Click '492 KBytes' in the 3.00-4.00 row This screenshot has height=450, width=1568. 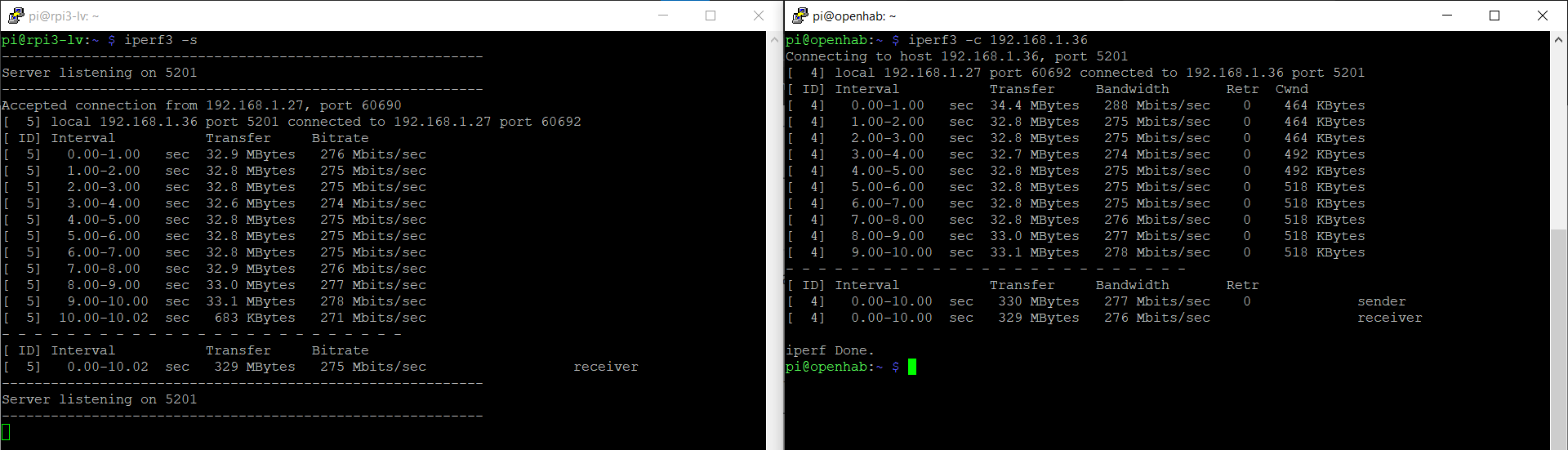1325,154
